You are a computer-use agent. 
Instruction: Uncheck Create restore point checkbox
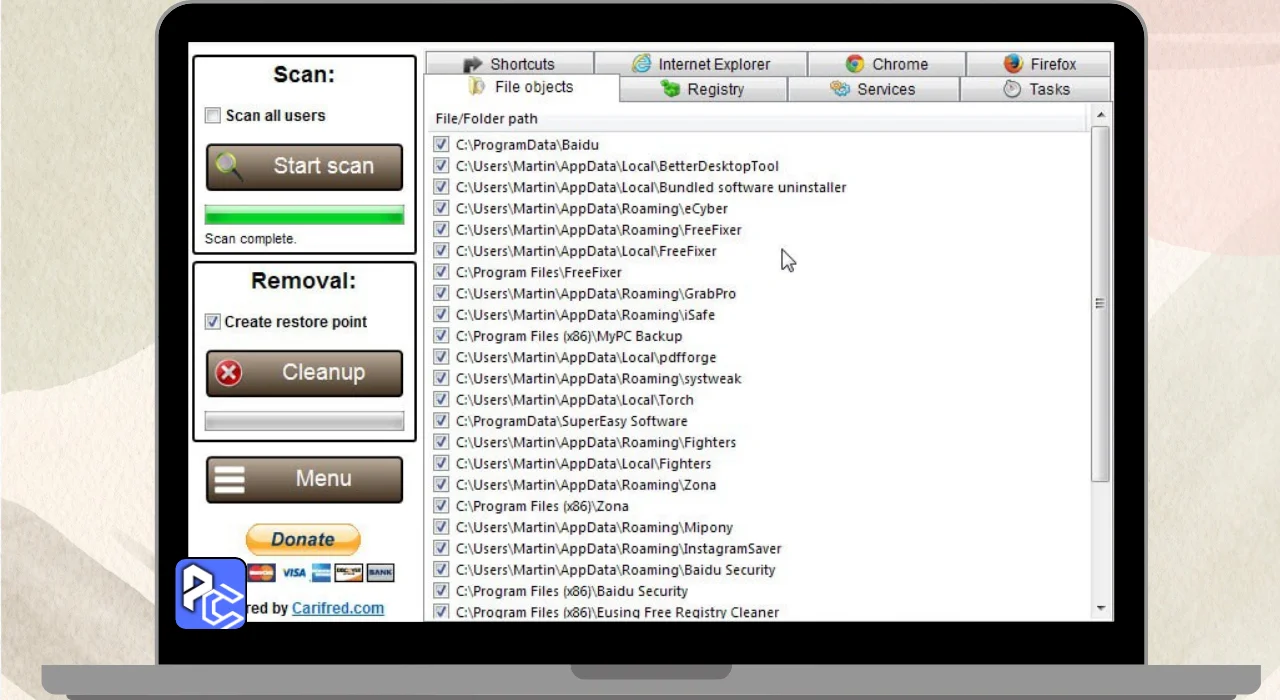(x=212, y=322)
